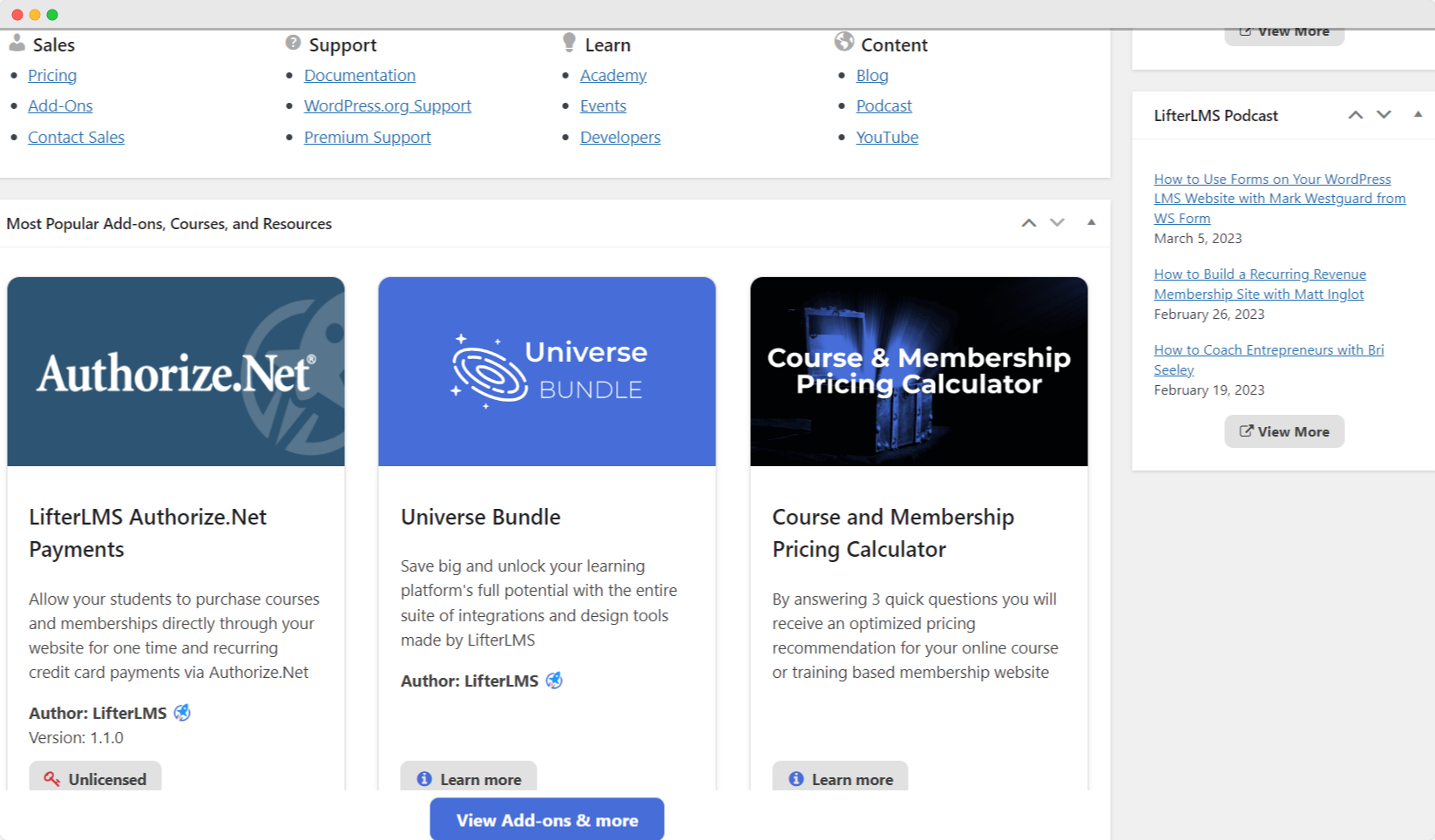The width and height of the screenshot is (1435, 840).
Task: Click View Add-ons & more button
Action: coord(547,819)
